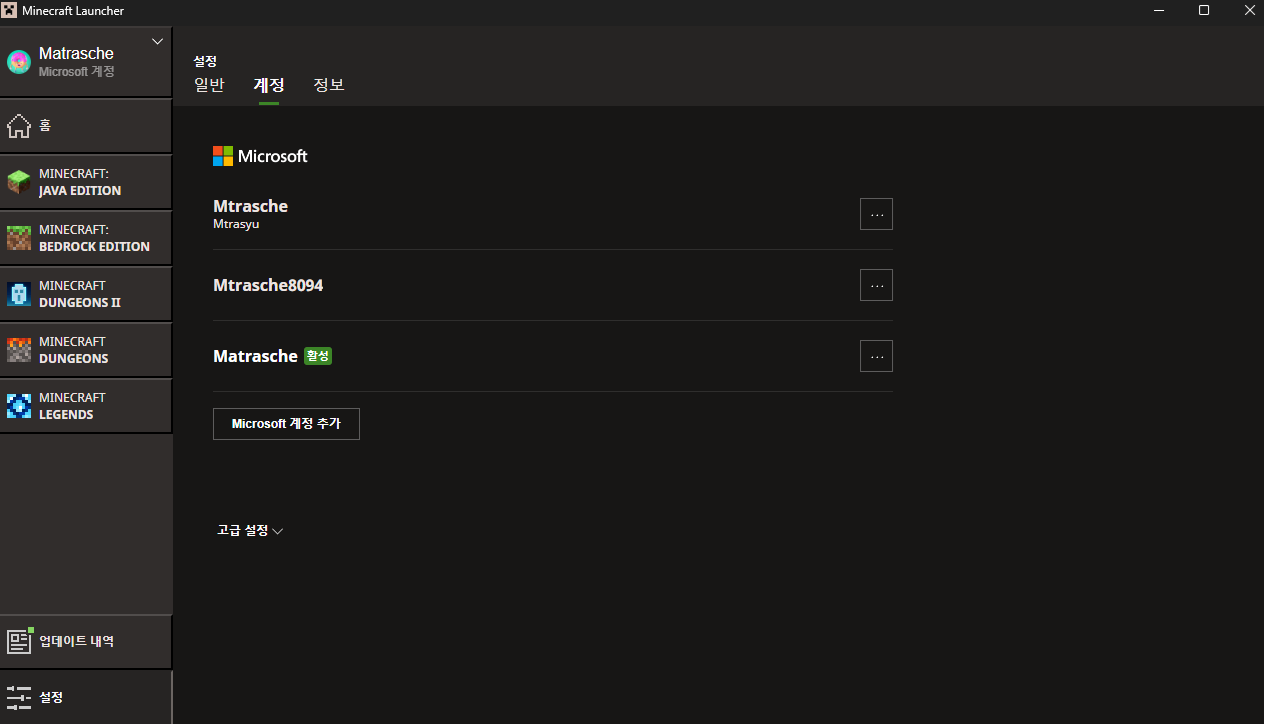Go to MINECRAFT DUNGEONS sidebar entry

pyautogui.click(x=86, y=350)
